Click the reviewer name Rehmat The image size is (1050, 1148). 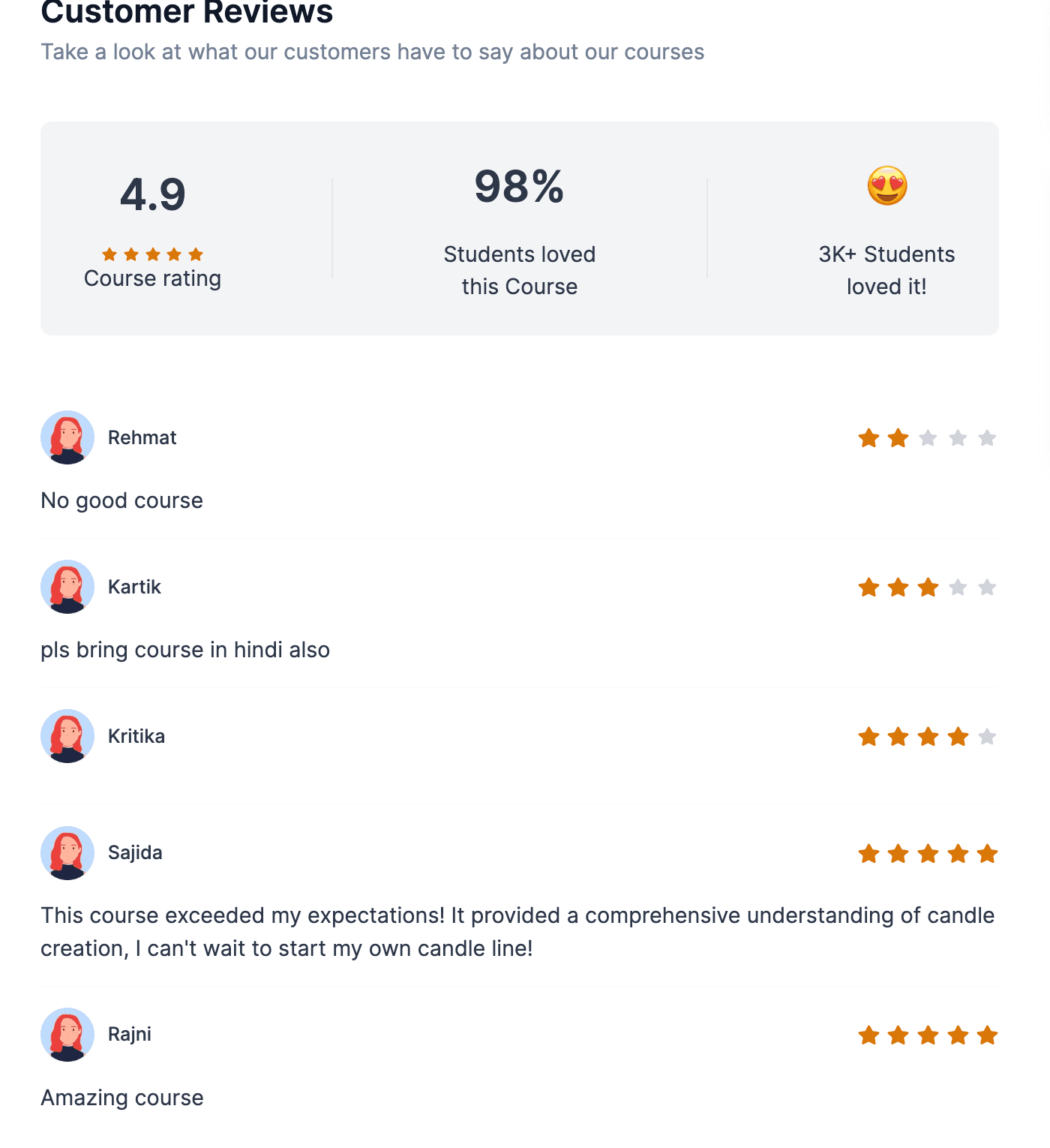(142, 437)
